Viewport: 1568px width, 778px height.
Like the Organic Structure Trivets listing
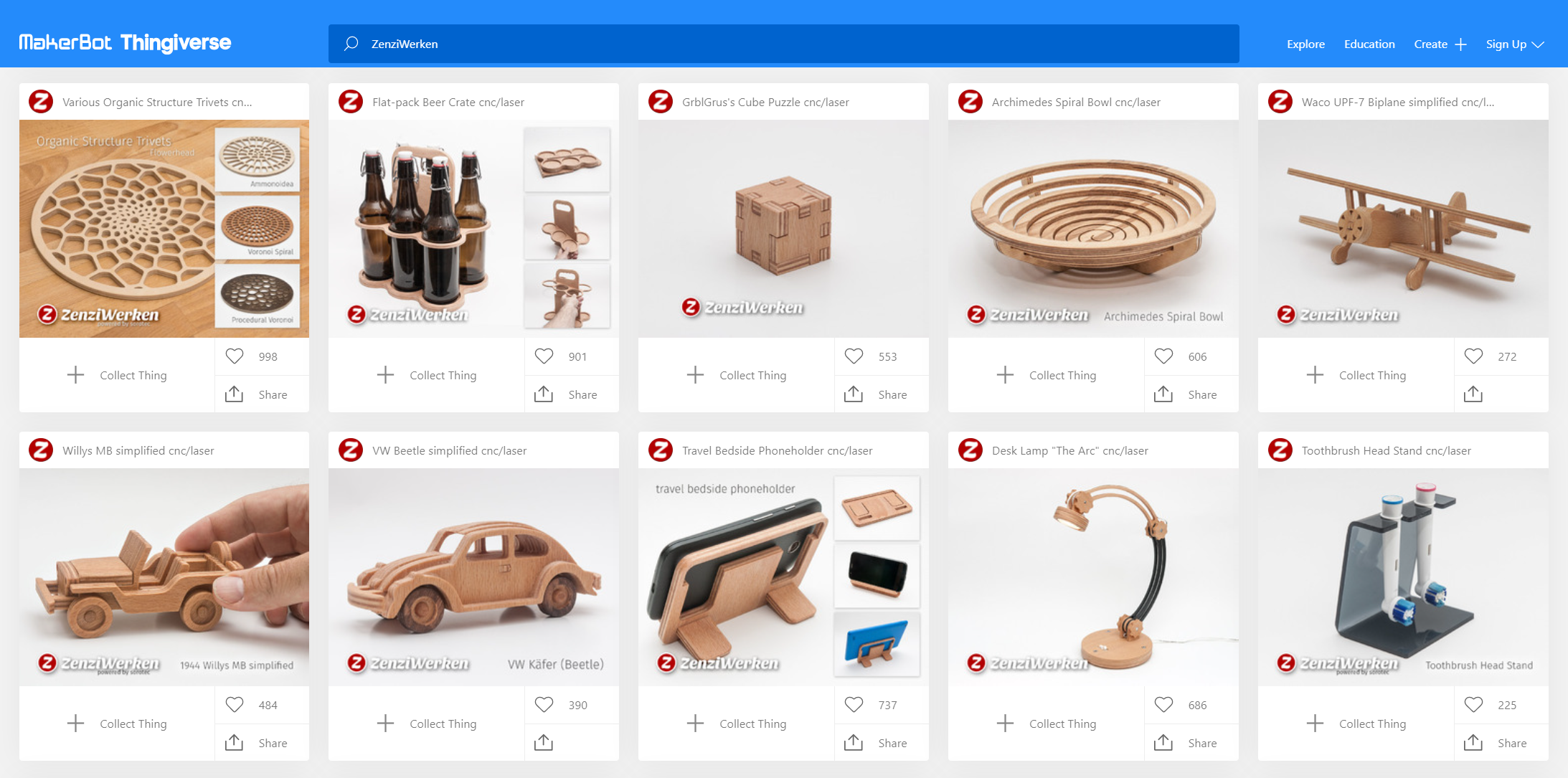pyautogui.click(x=234, y=356)
